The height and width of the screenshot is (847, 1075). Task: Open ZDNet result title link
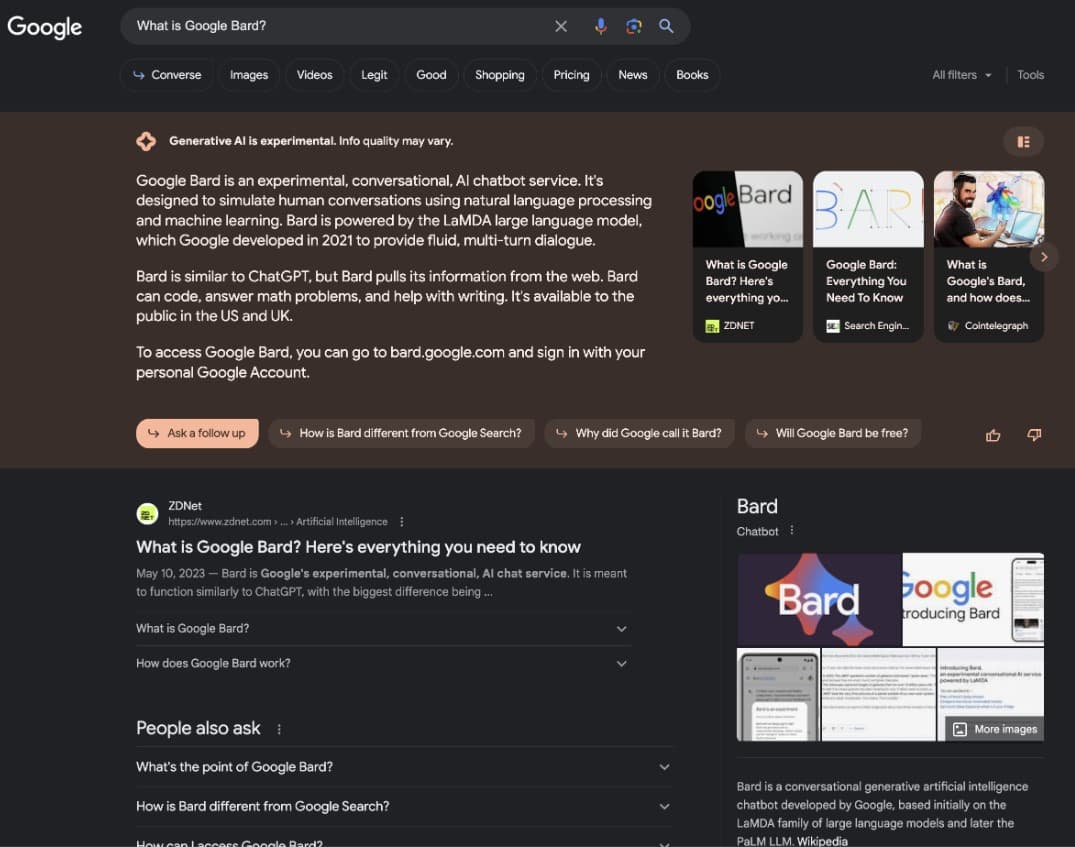358,547
